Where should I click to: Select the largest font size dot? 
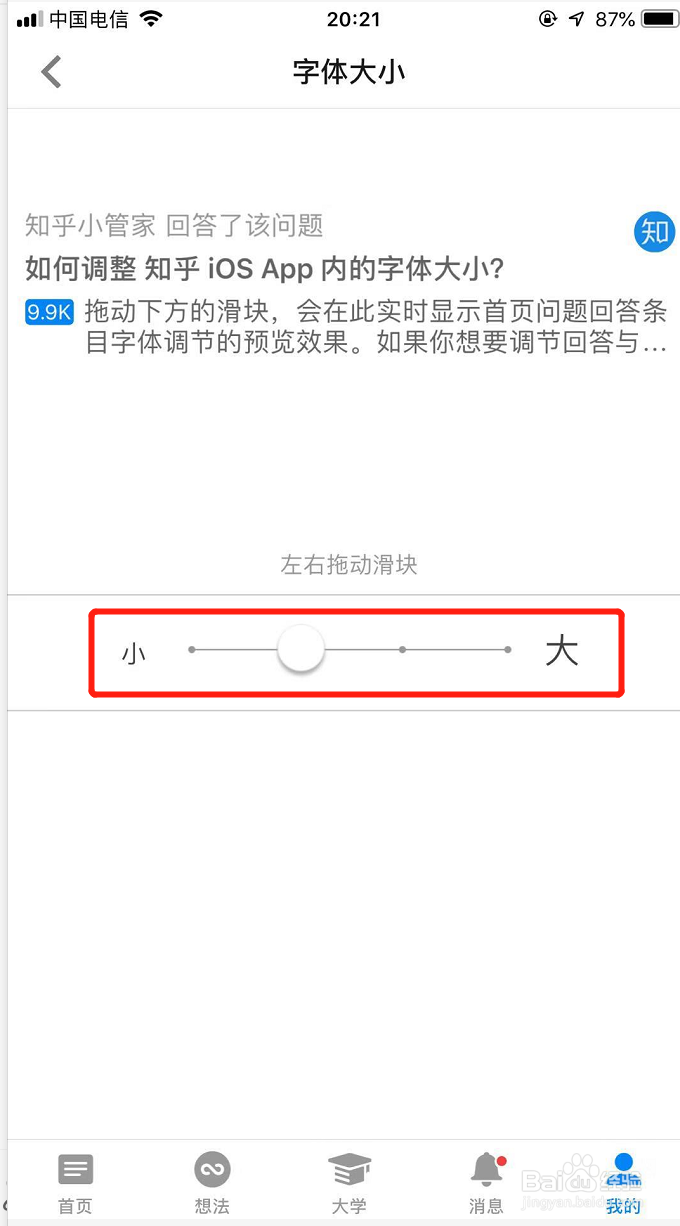pos(508,650)
